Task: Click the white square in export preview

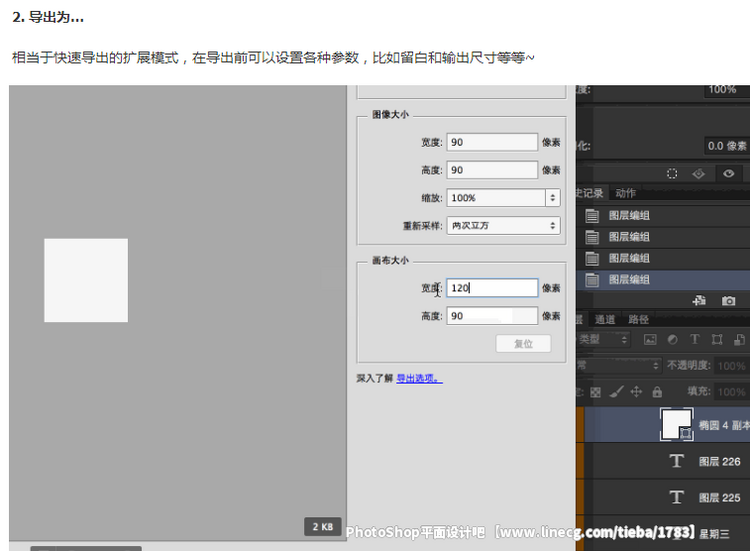Action: pyautogui.click(x=86, y=280)
